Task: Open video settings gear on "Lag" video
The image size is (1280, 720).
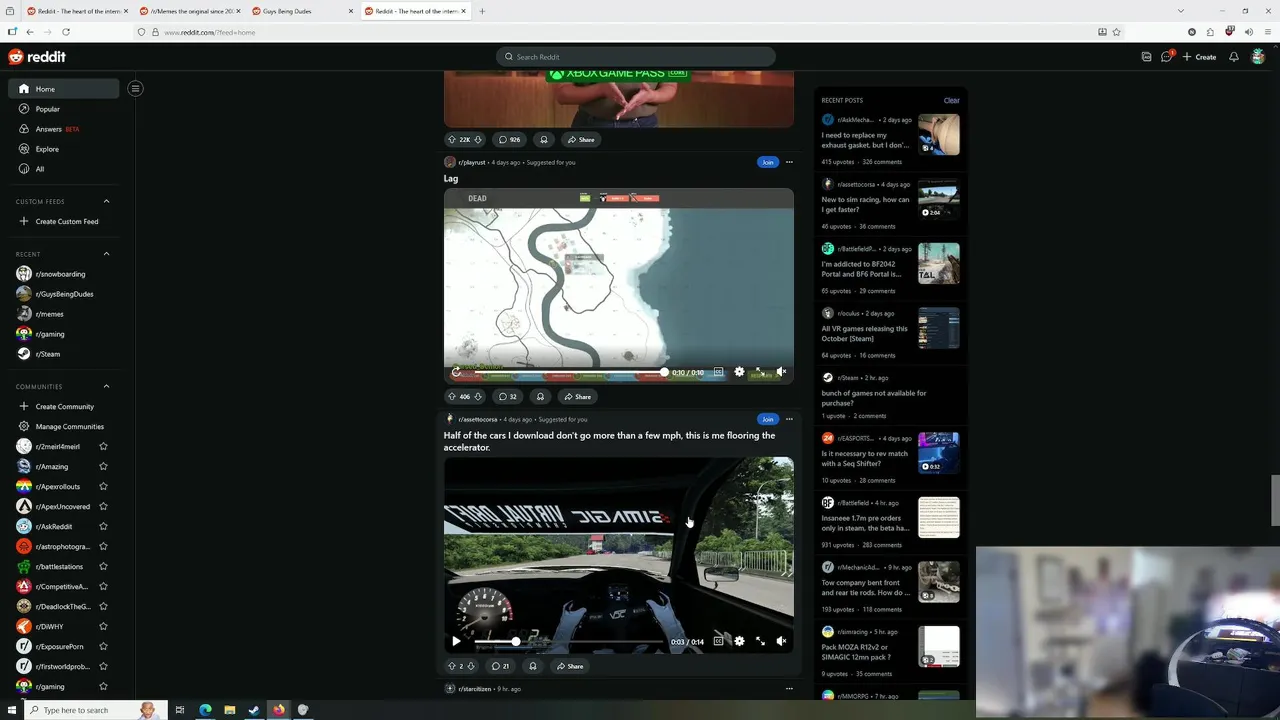Action: coord(739,372)
